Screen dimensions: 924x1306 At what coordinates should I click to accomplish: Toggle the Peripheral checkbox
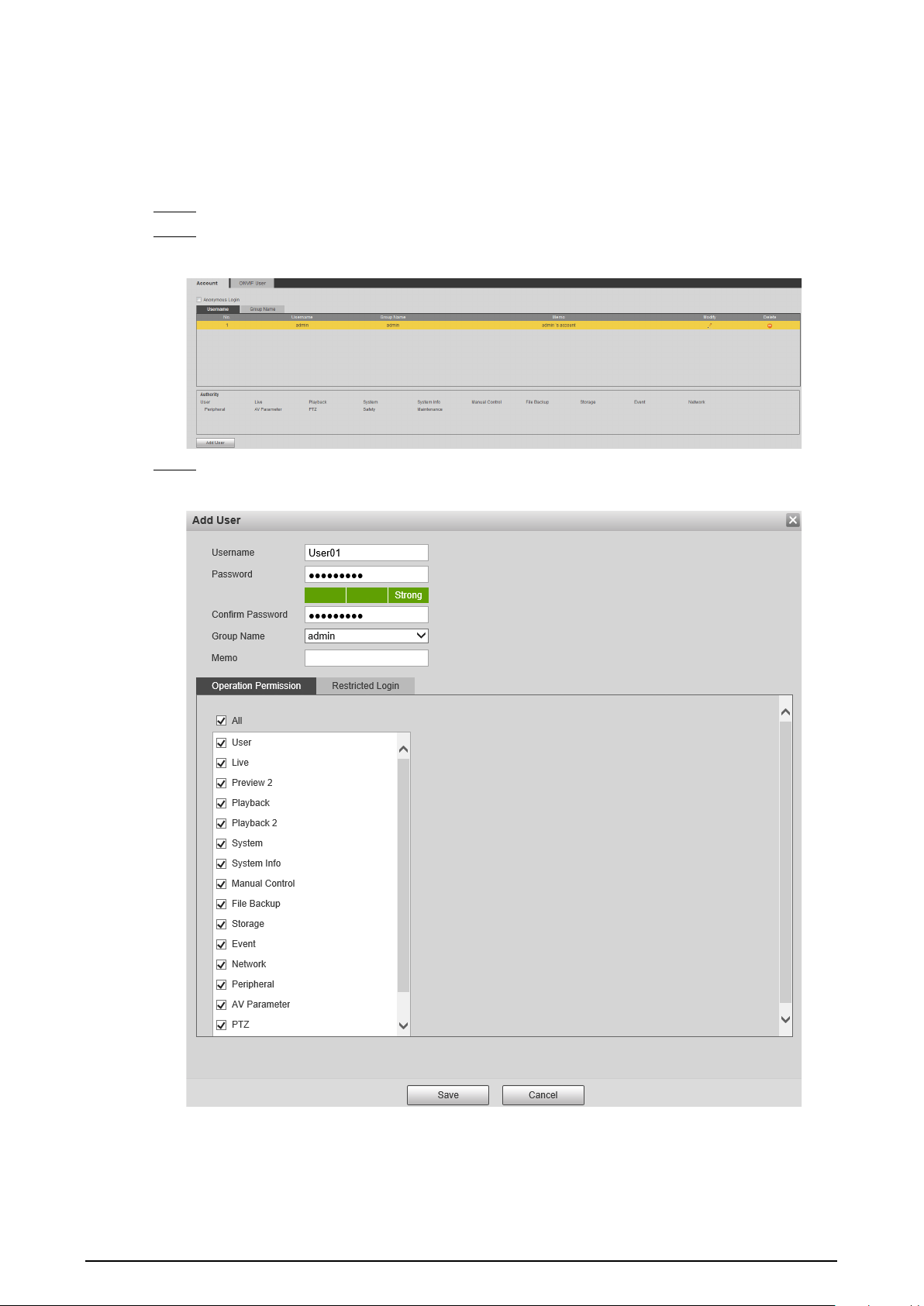[221, 984]
